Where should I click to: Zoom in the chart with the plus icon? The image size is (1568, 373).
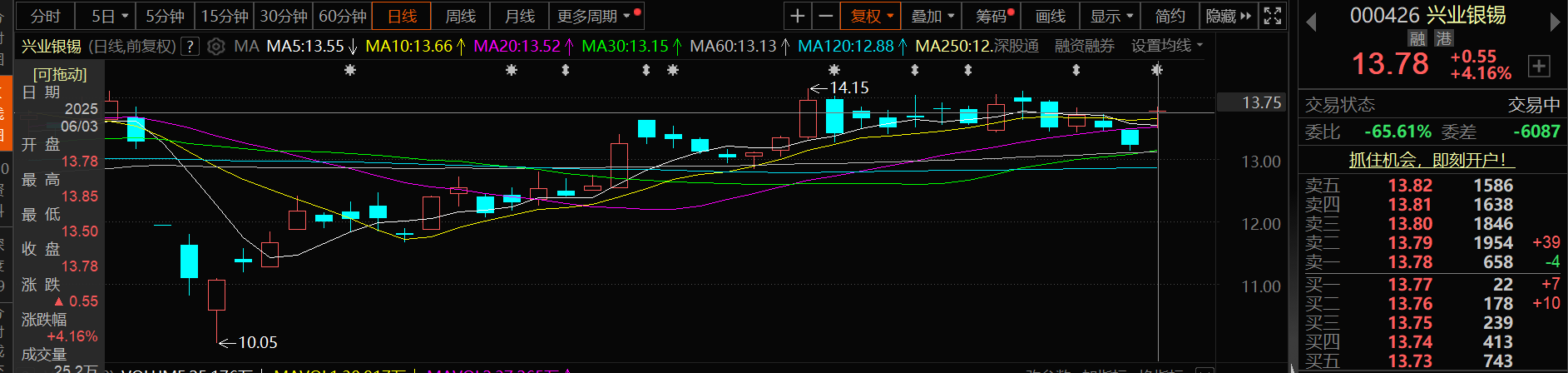pos(797,16)
